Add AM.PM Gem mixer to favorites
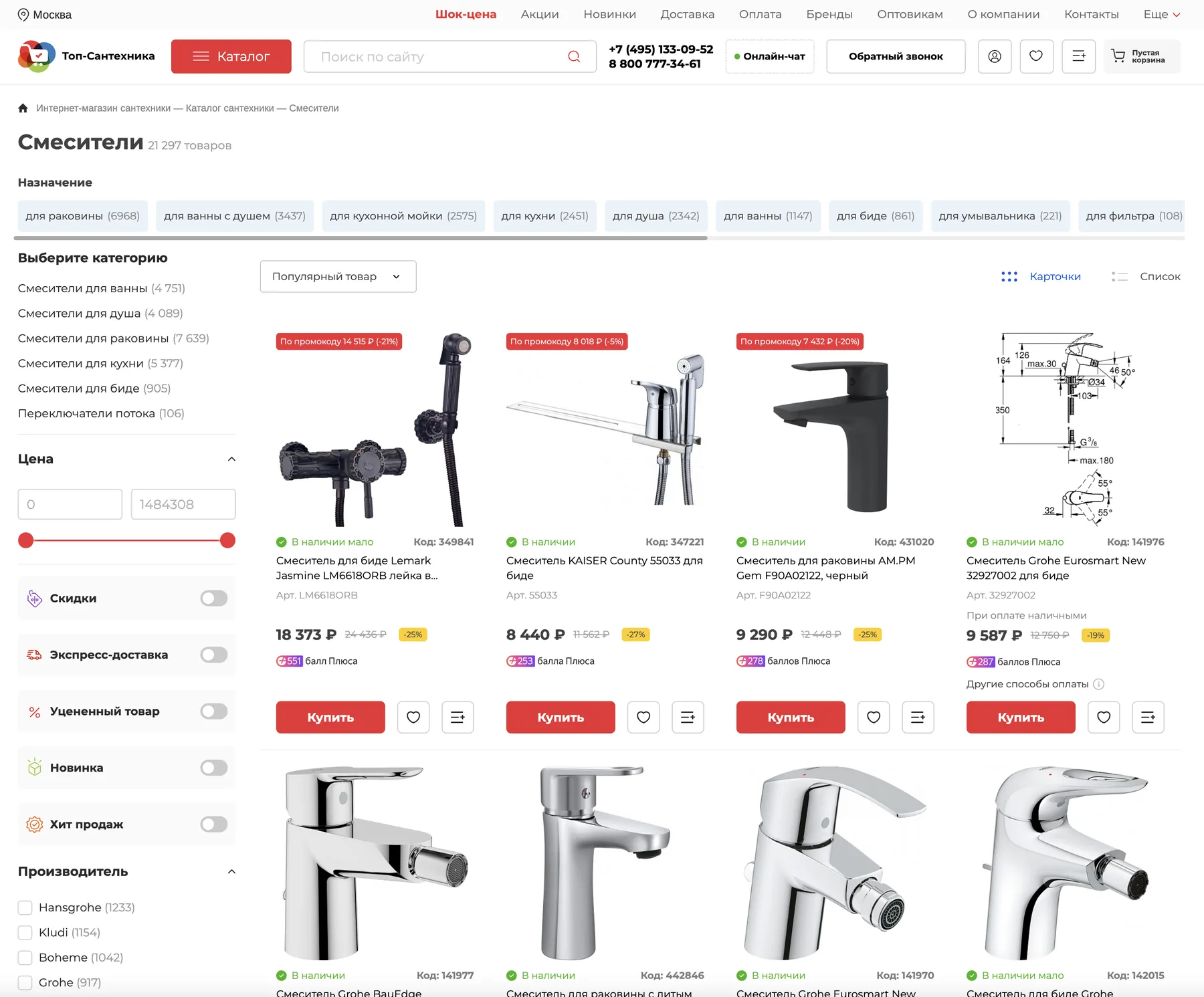The height and width of the screenshot is (997, 1204). pos(874,717)
